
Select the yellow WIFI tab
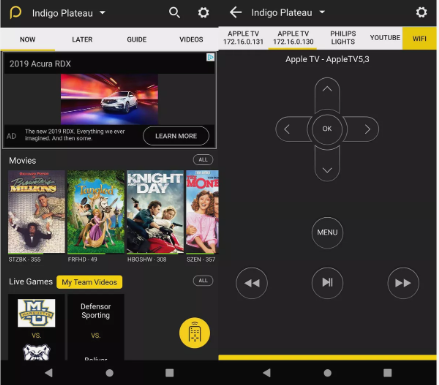tap(419, 38)
